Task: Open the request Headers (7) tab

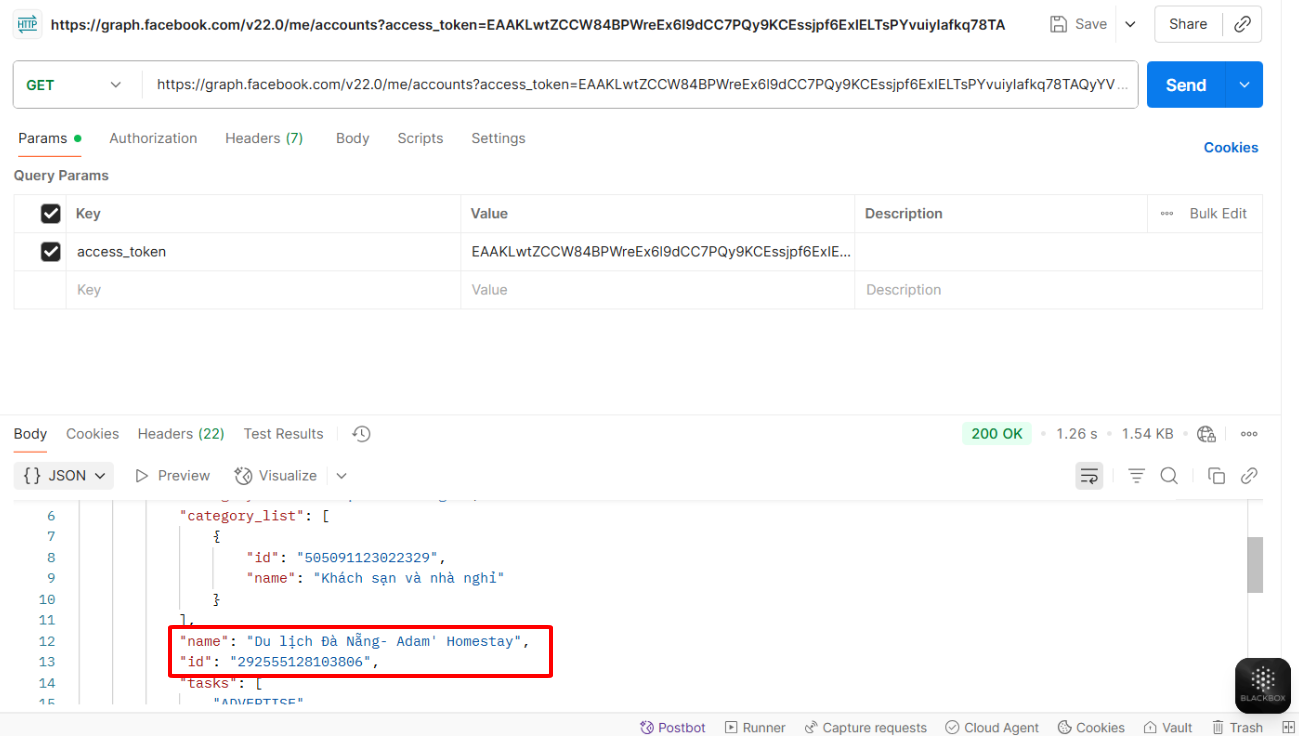Action: tap(264, 138)
